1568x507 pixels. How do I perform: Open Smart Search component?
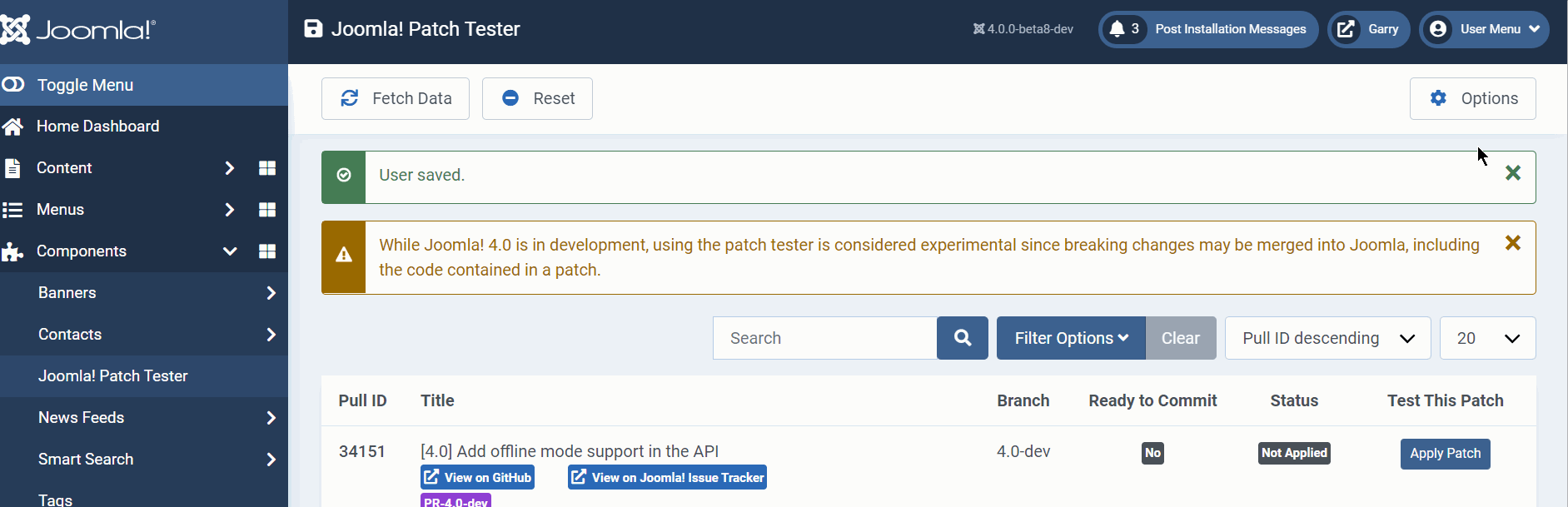[x=86, y=460]
